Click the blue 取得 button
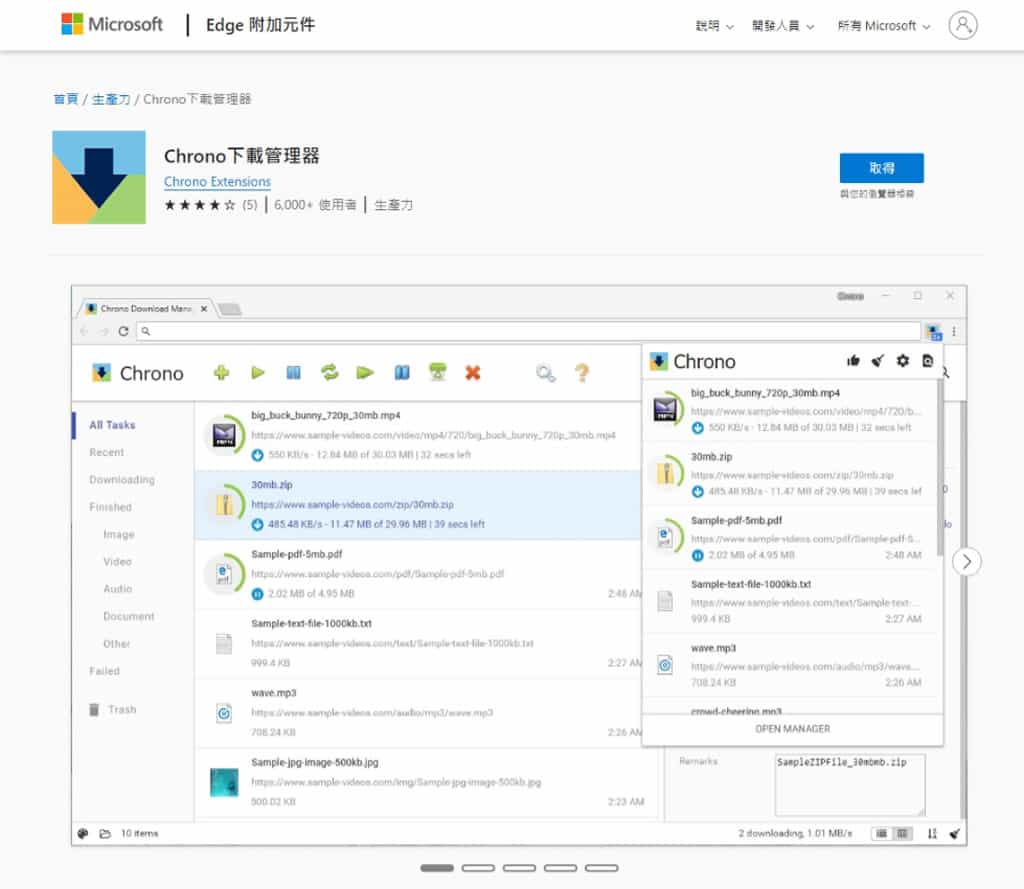This screenshot has height=889, width=1024. pyautogui.click(x=881, y=168)
